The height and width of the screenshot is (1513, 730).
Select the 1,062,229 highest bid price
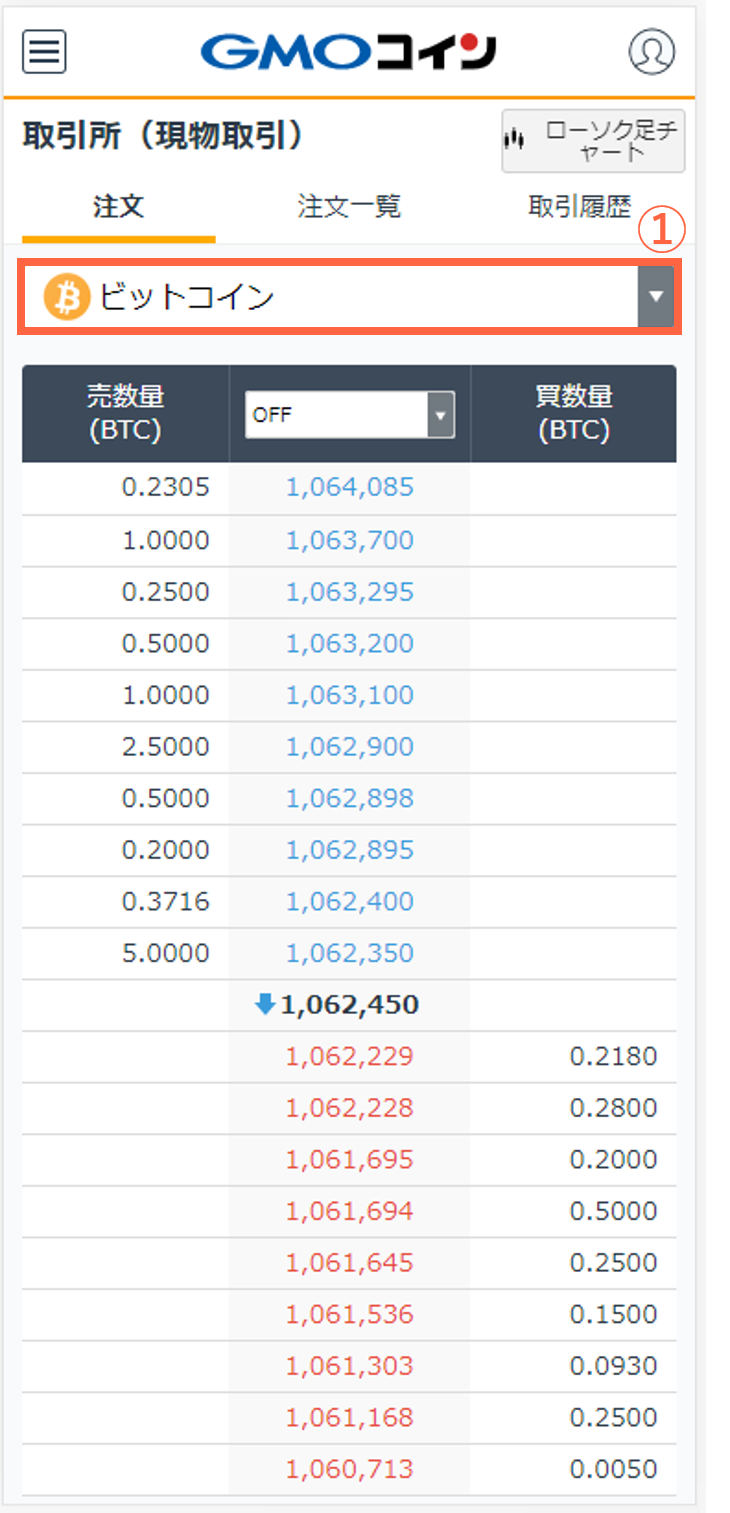point(349,1056)
